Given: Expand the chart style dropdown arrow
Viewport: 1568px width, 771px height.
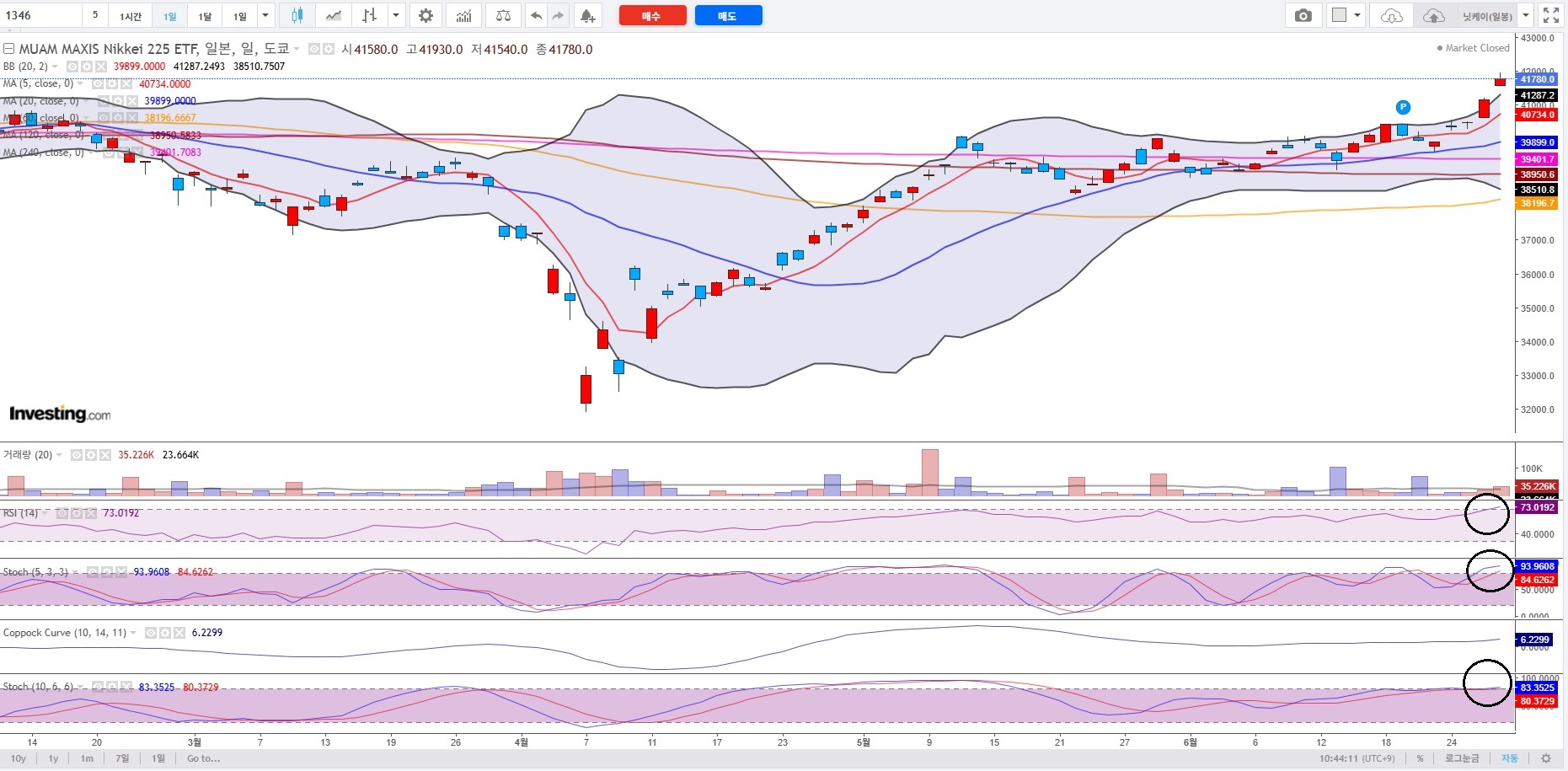Looking at the screenshot, I should tap(396, 15).
